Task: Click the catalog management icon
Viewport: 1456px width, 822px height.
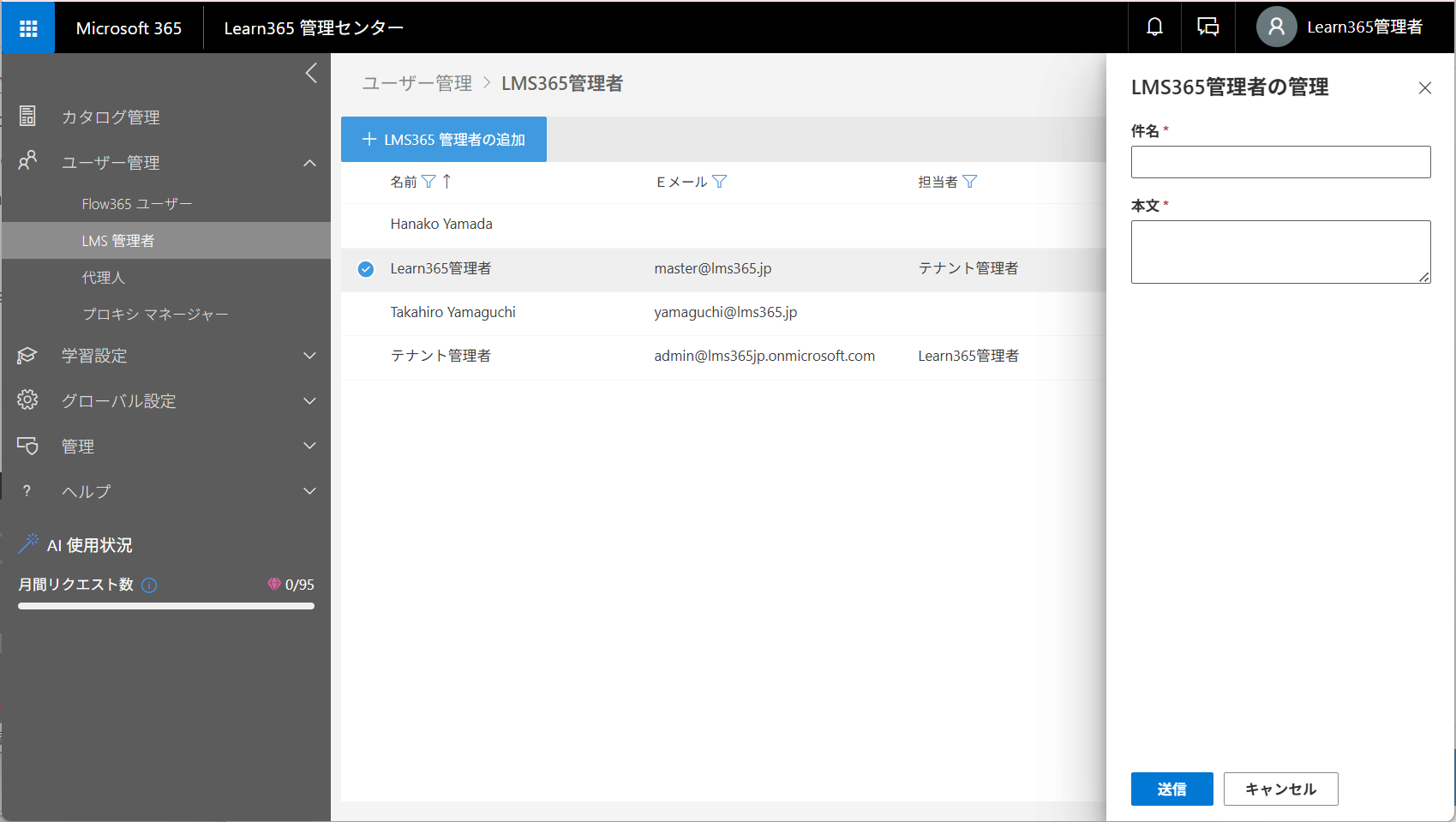Action: pos(27,116)
